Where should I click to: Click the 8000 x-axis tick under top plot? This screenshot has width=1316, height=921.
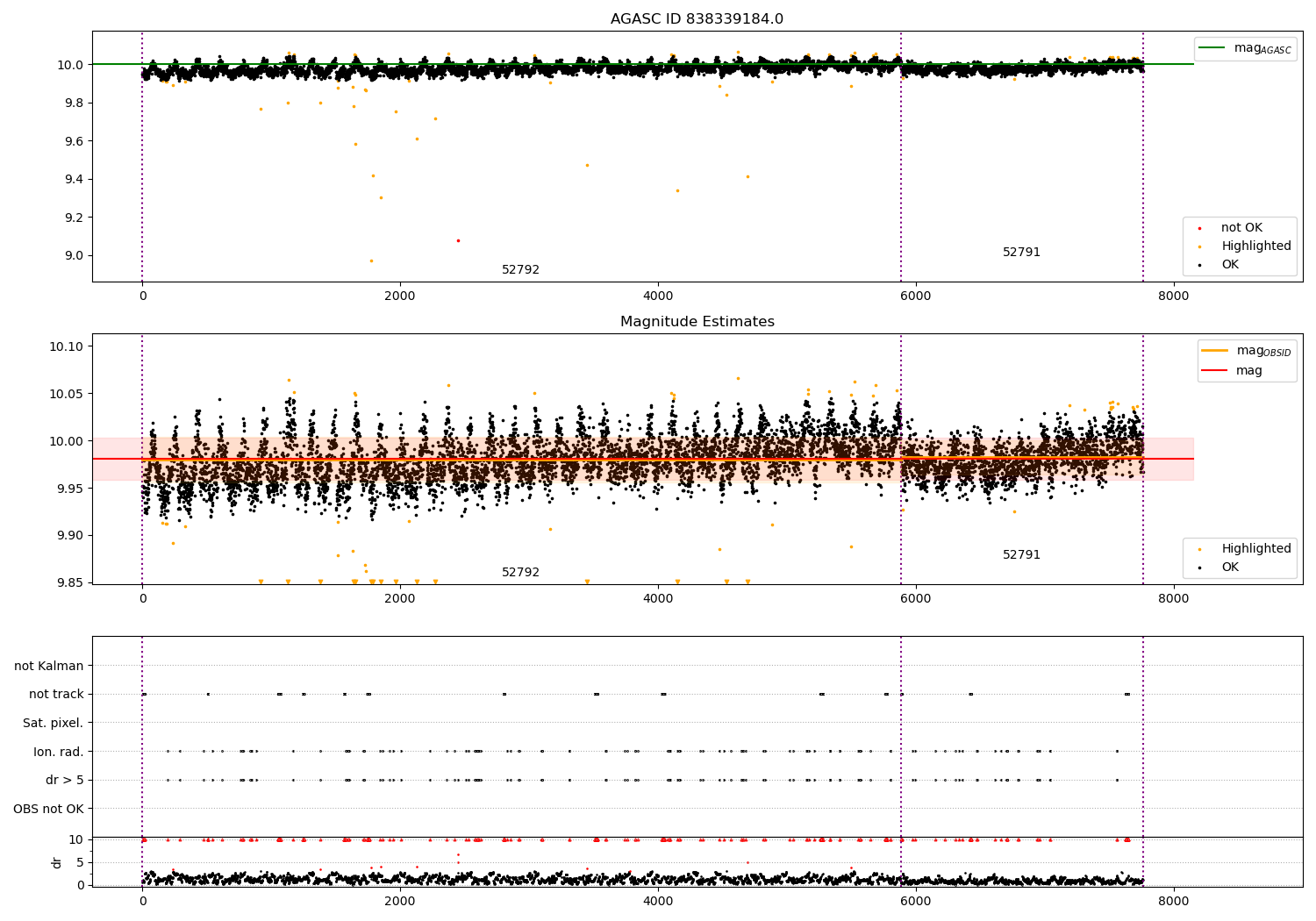tap(1173, 296)
